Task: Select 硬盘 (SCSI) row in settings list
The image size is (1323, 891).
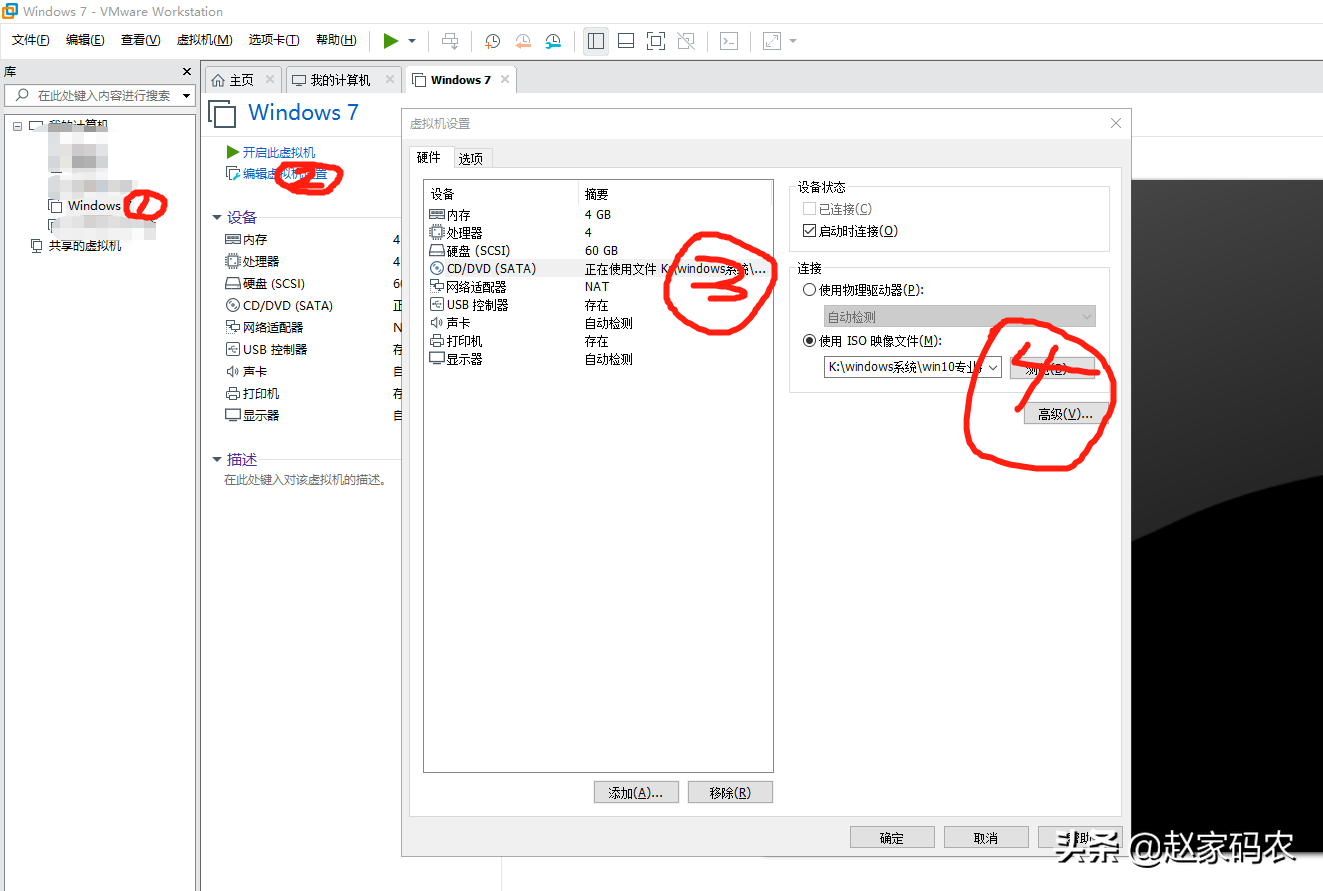Action: [598, 251]
